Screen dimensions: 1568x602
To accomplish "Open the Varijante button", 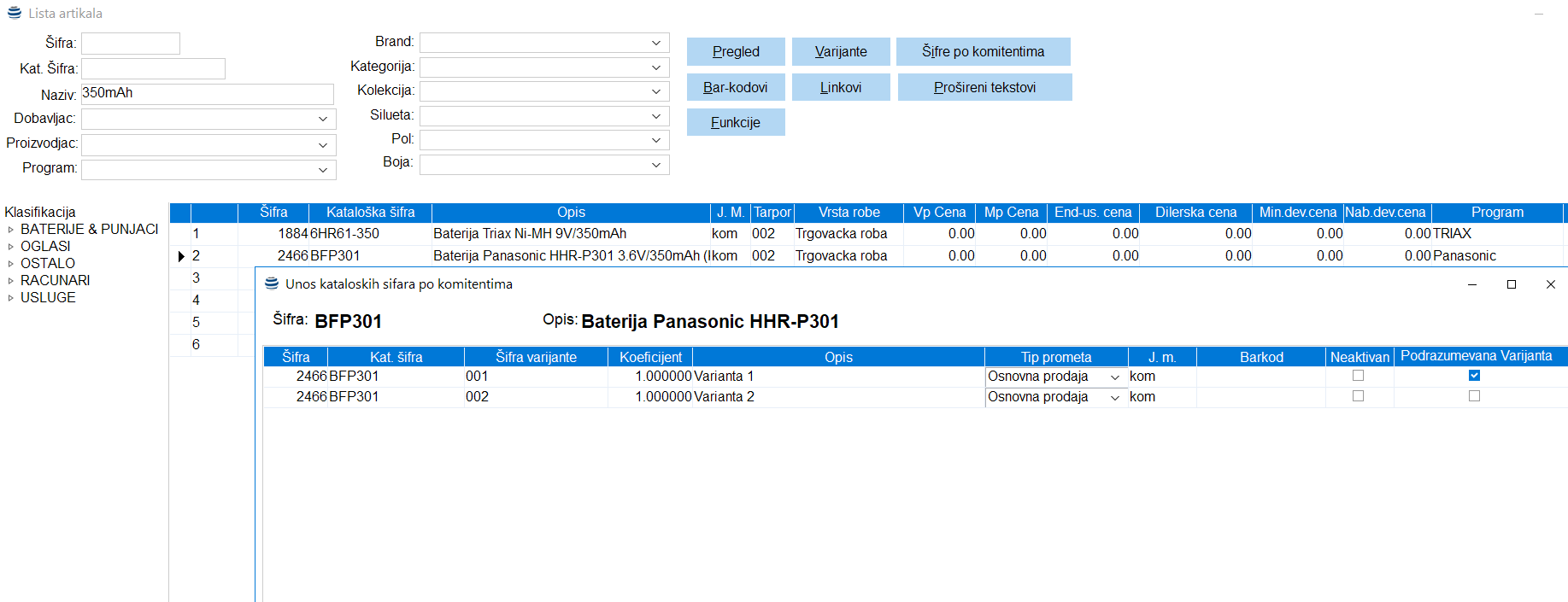I will click(840, 52).
